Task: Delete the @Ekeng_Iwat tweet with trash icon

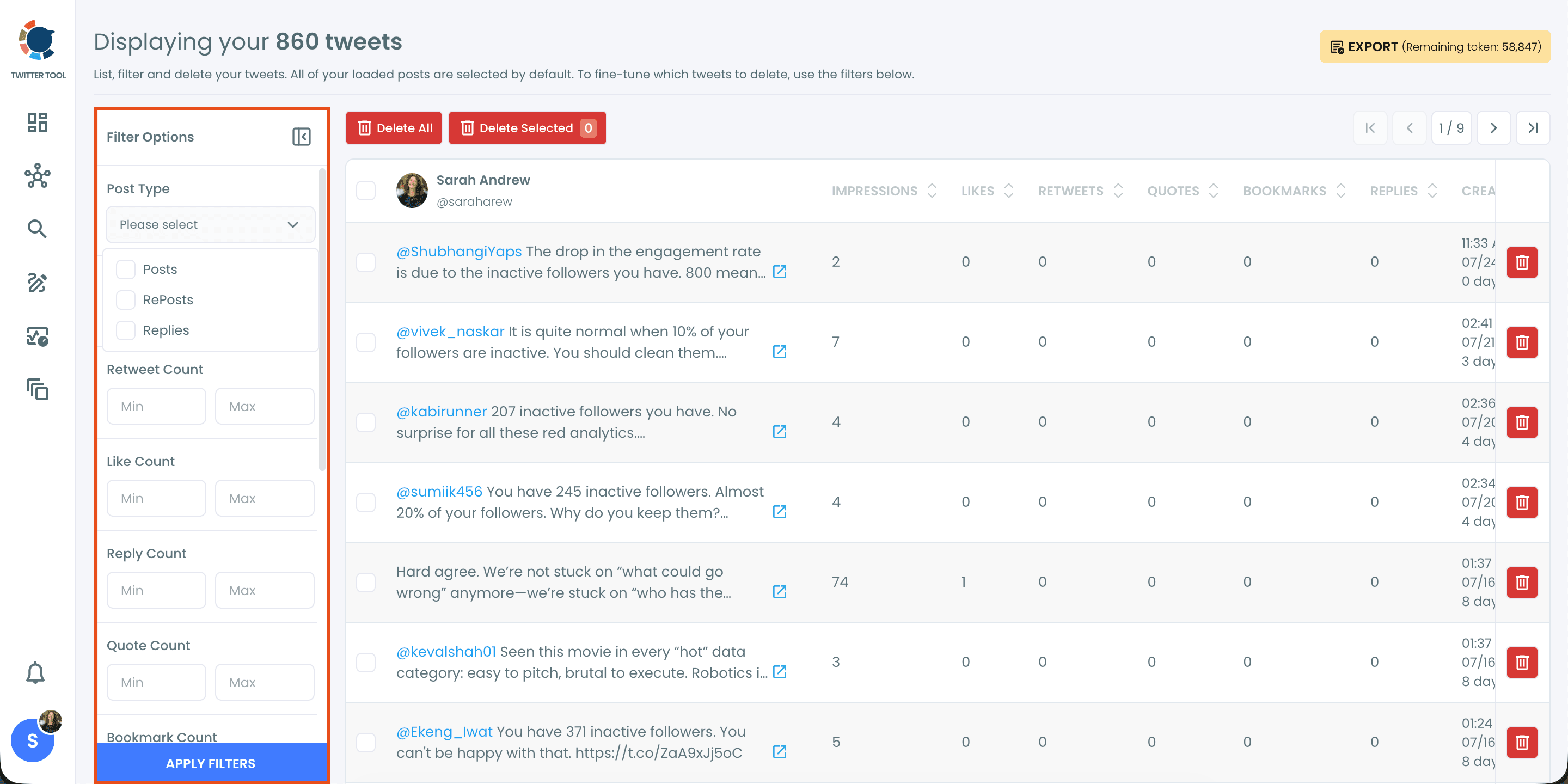Action: (x=1522, y=743)
